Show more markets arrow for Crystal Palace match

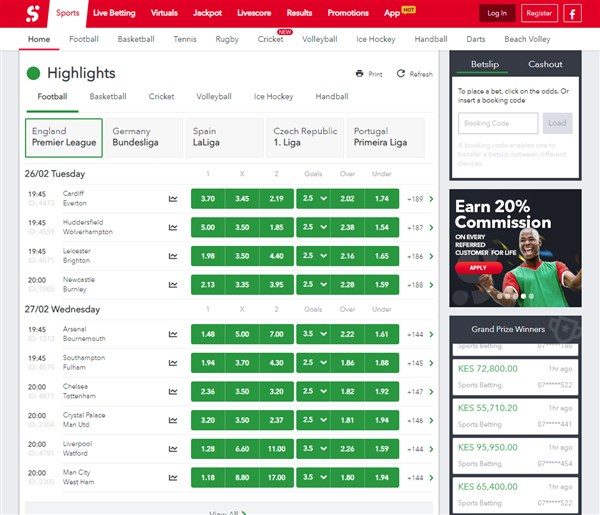[x=431, y=420]
